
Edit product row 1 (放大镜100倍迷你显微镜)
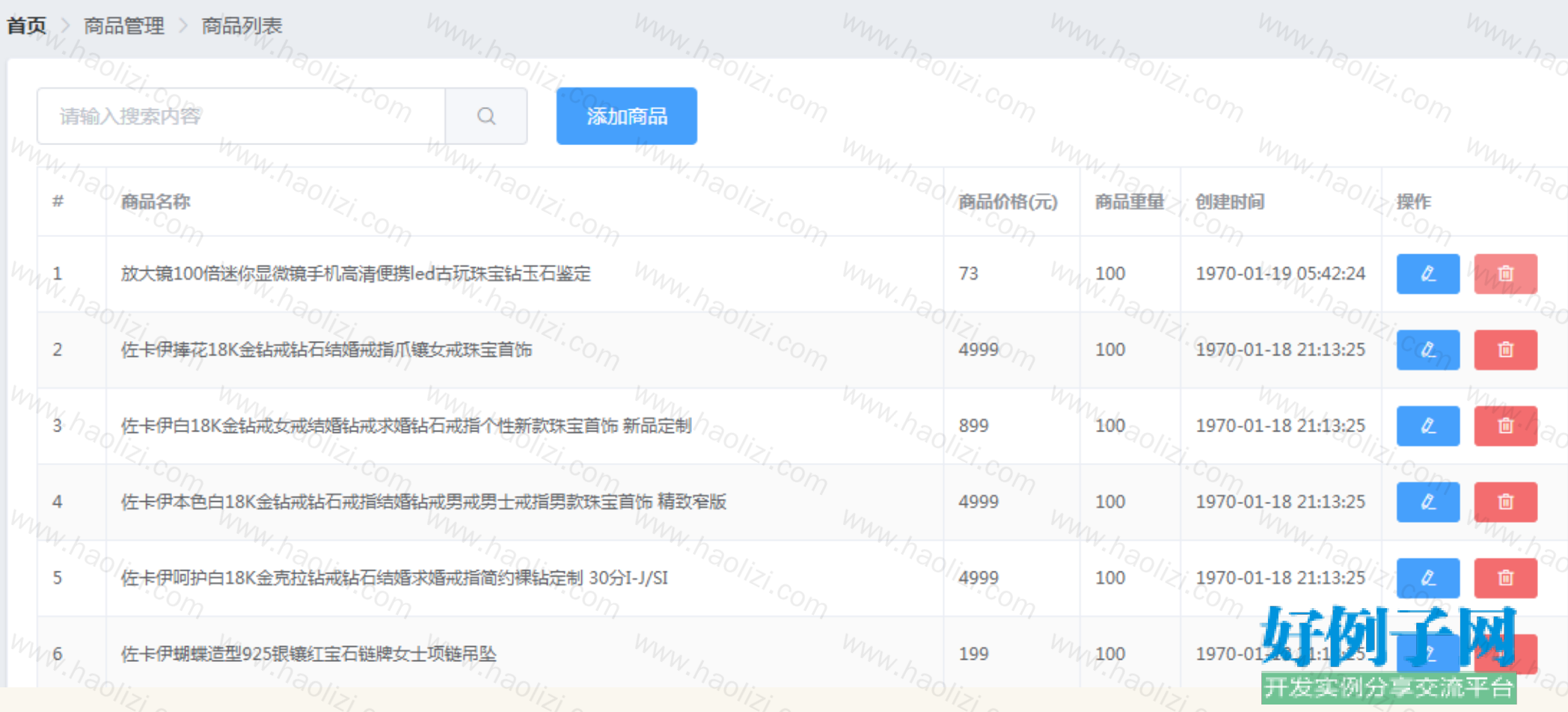click(x=1427, y=274)
